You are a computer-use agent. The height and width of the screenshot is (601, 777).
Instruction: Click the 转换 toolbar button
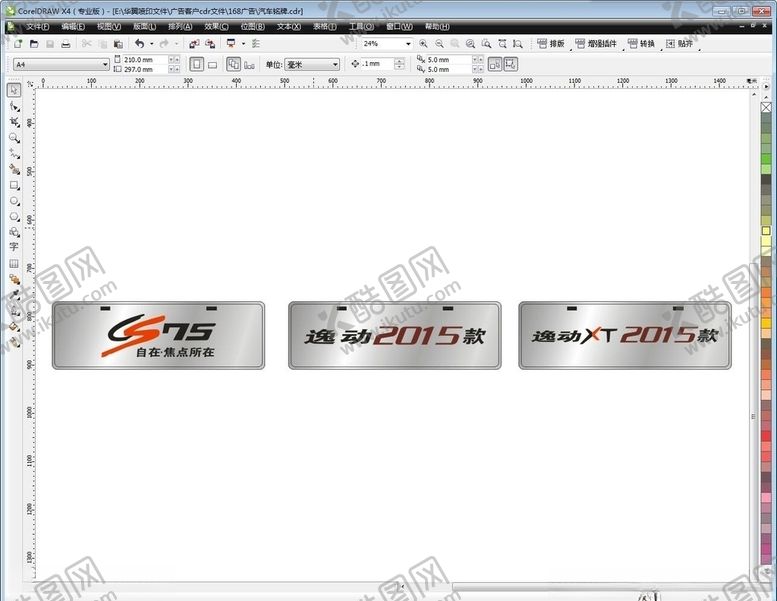[x=641, y=44]
